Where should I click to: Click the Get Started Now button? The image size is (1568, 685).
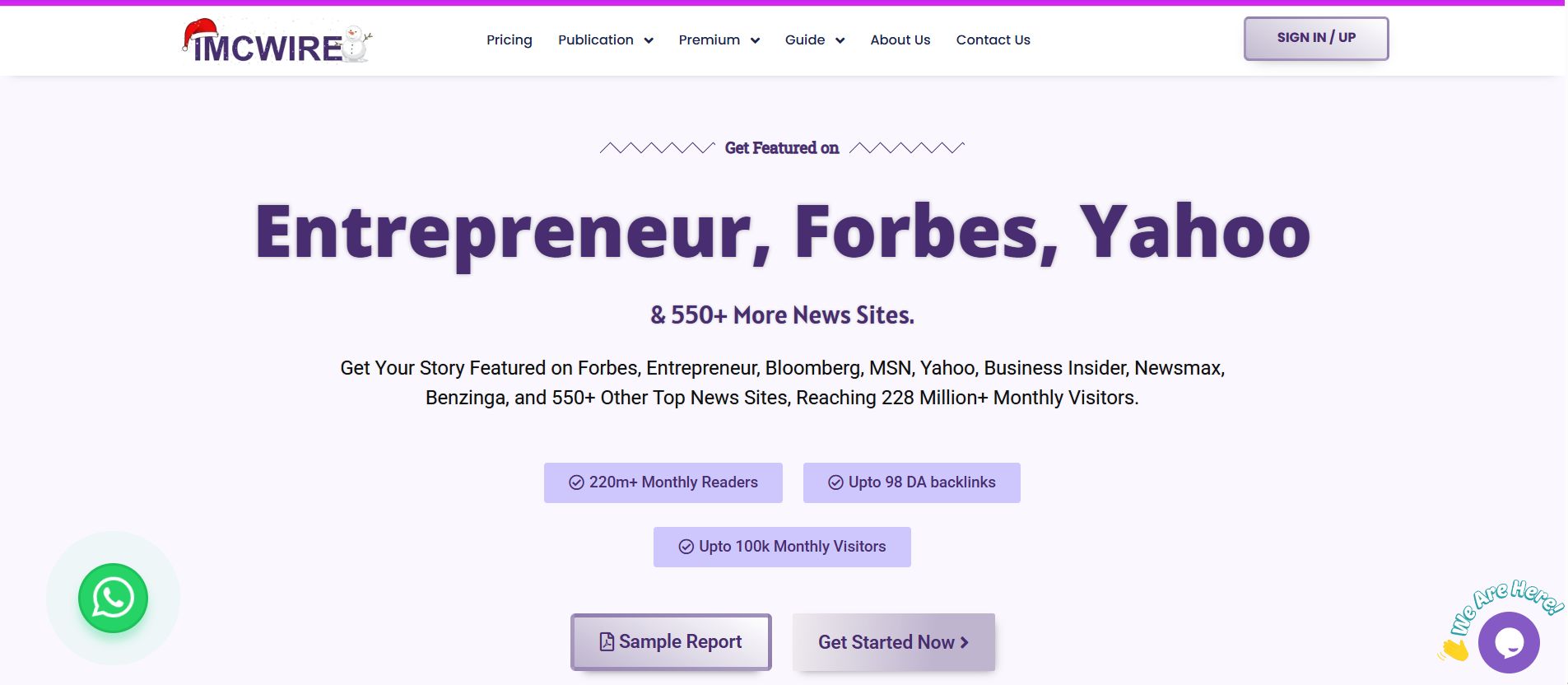pos(894,642)
